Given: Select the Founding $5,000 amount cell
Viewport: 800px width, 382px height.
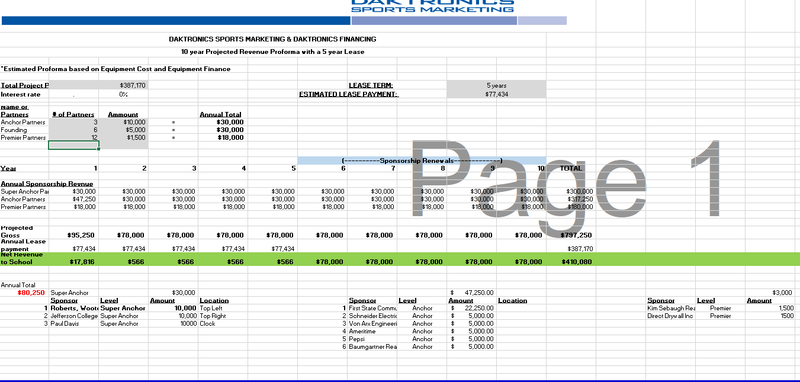Looking at the screenshot, I should [x=123, y=130].
